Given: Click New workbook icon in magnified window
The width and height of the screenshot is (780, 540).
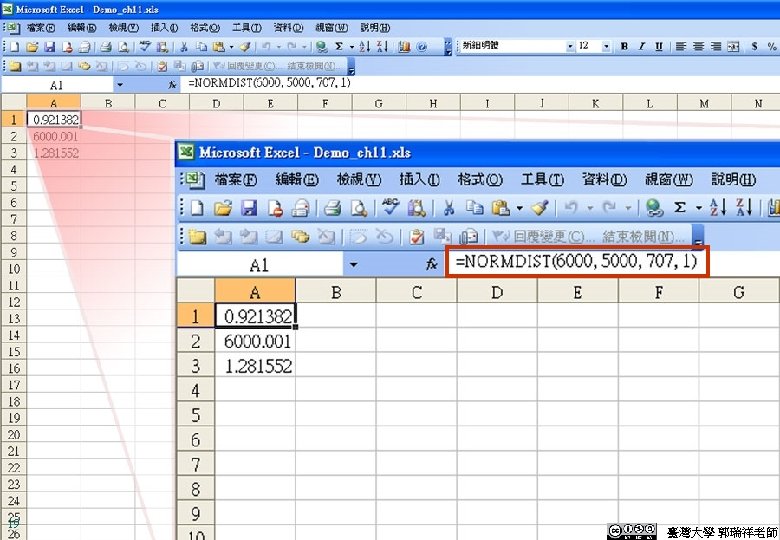Looking at the screenshot, I should point(197,208).
